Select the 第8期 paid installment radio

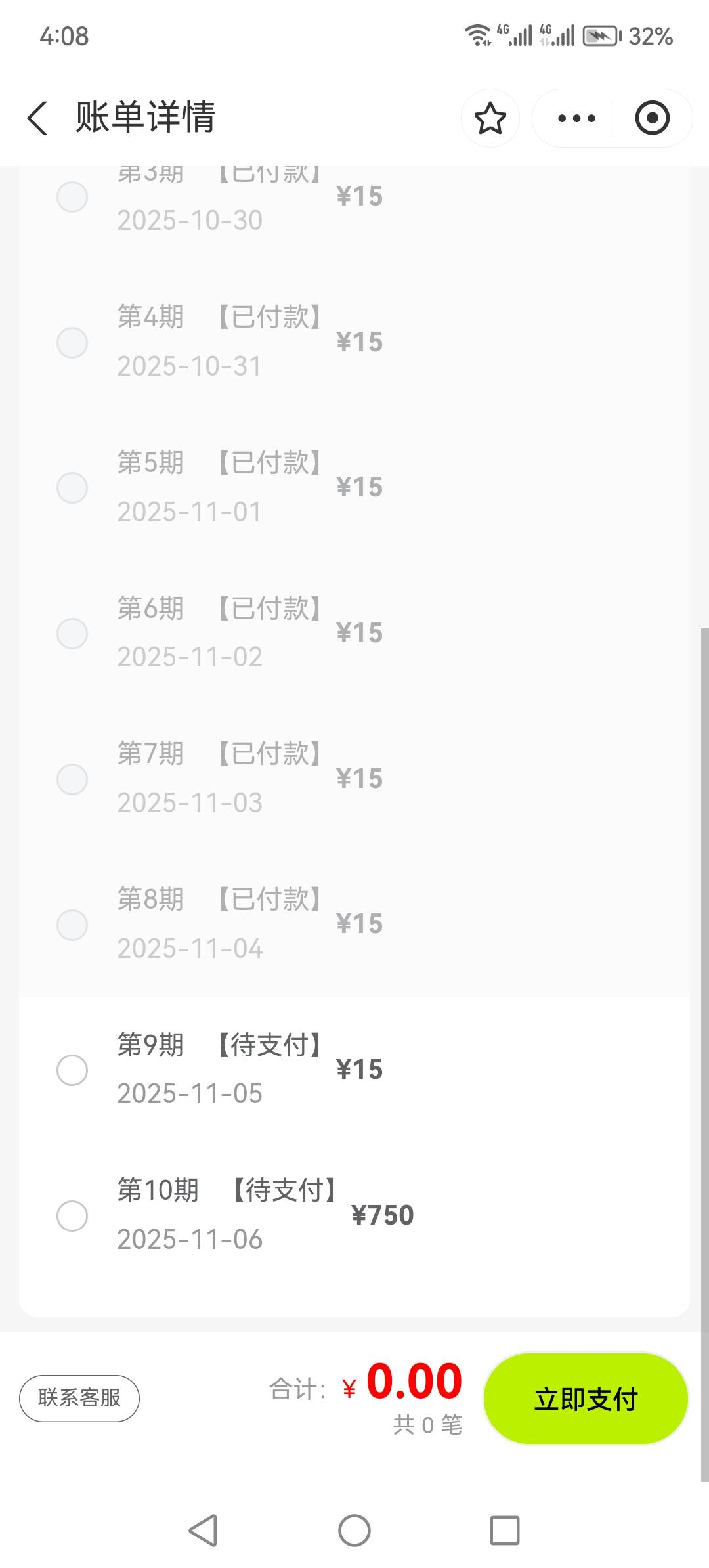72,925
